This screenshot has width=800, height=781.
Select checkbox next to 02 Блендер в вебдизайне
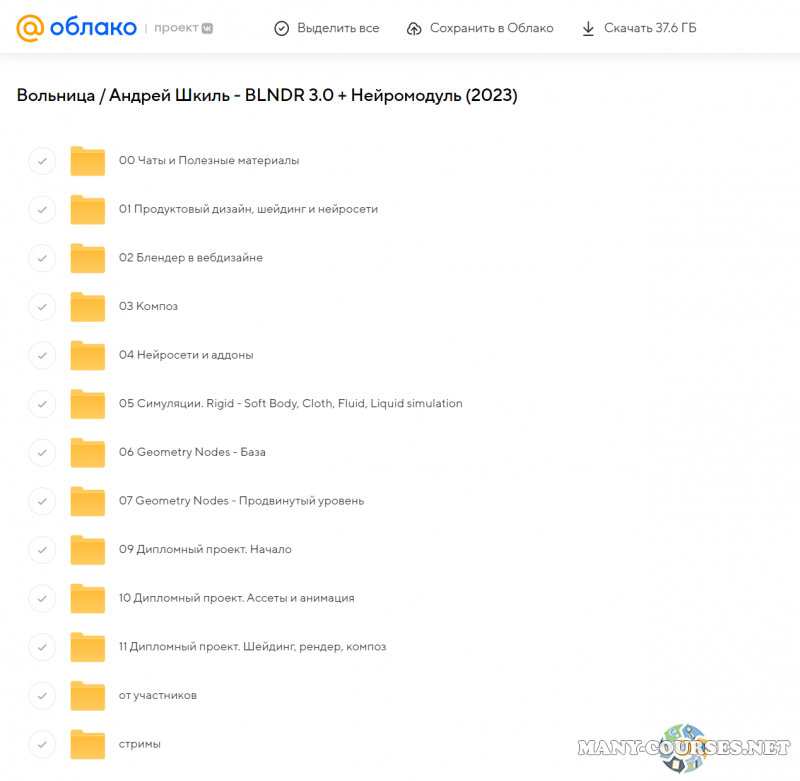pos(42,258)
